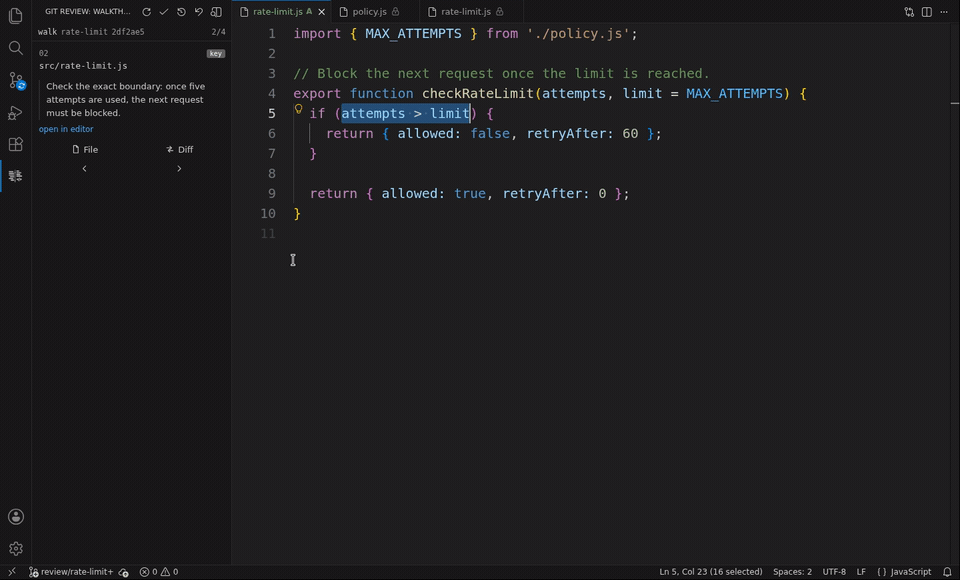
Task: Click the lightbulb code action on line 5
Action: (x=299, y=109)
